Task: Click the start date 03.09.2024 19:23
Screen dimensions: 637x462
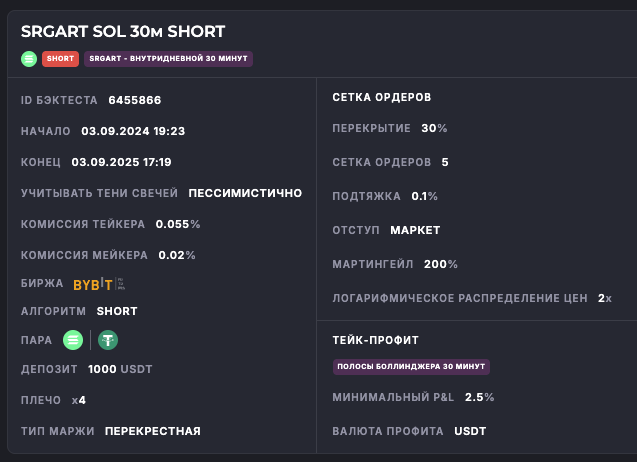Action: 133,131
